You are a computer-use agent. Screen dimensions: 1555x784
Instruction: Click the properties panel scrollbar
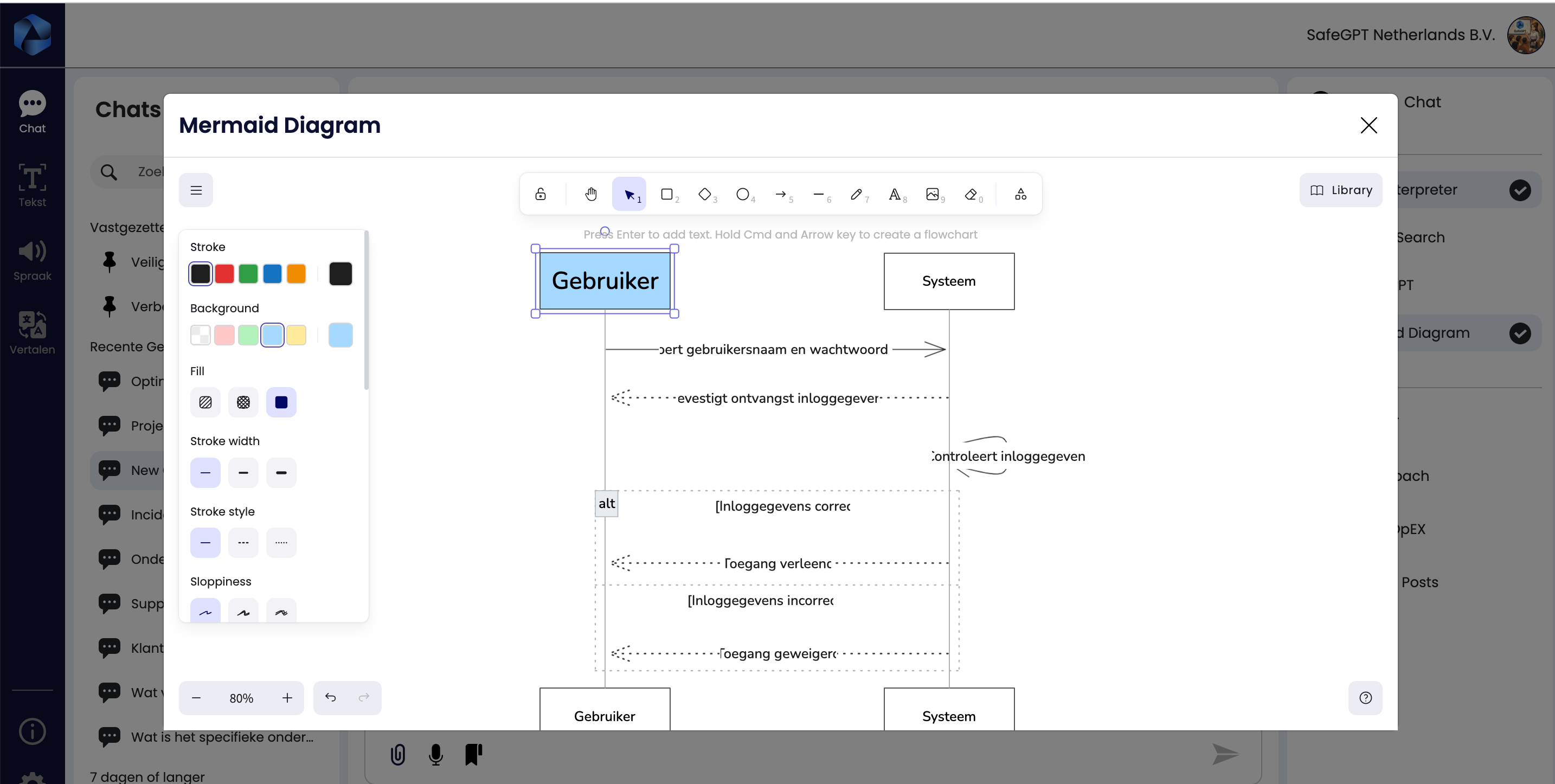click(367, 310)
